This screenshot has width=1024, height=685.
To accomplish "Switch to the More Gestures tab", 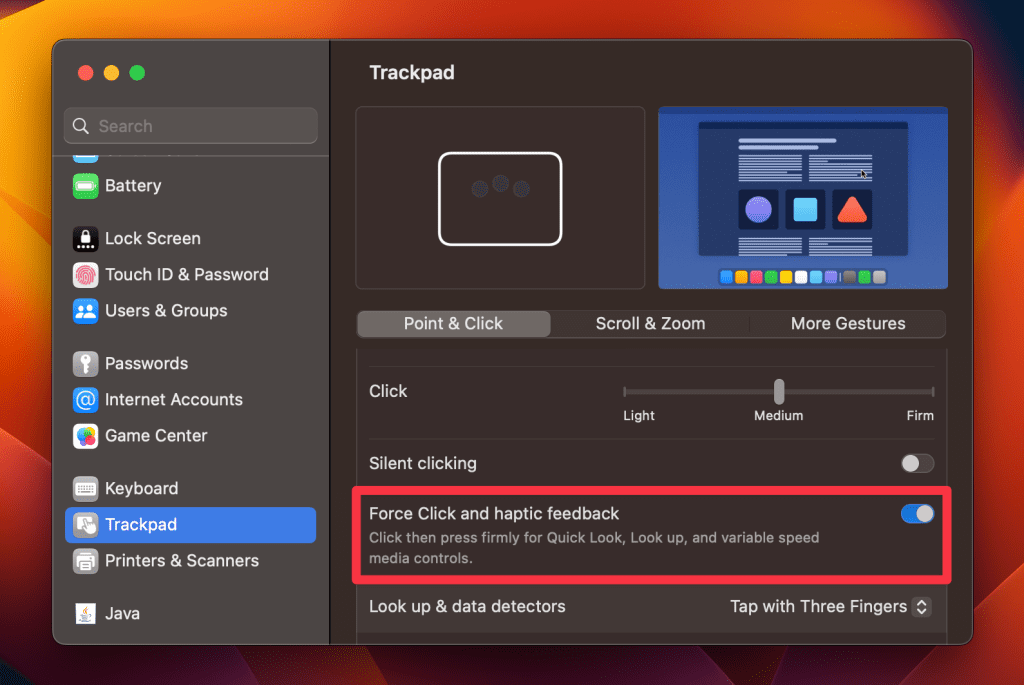I will point(847,324).
